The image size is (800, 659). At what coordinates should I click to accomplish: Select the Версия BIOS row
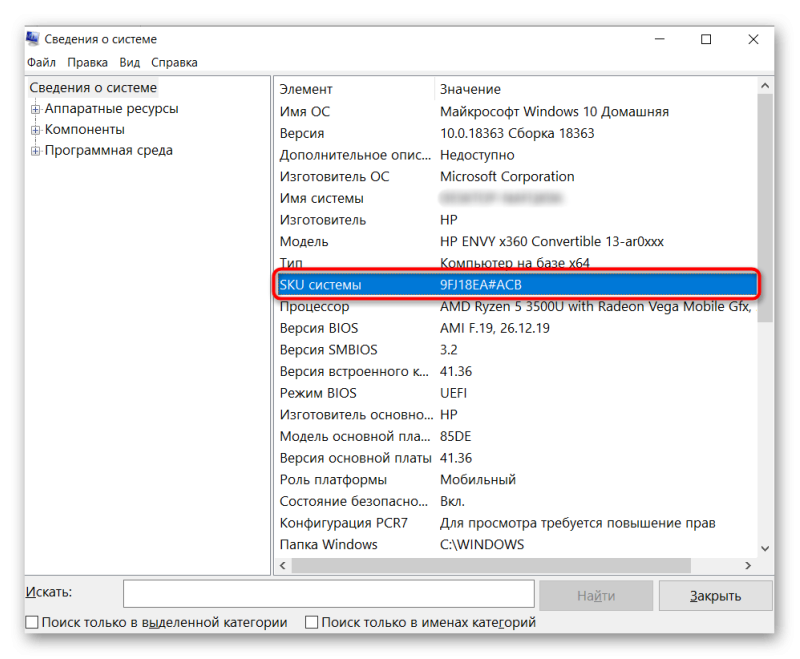tap(516, 328)
